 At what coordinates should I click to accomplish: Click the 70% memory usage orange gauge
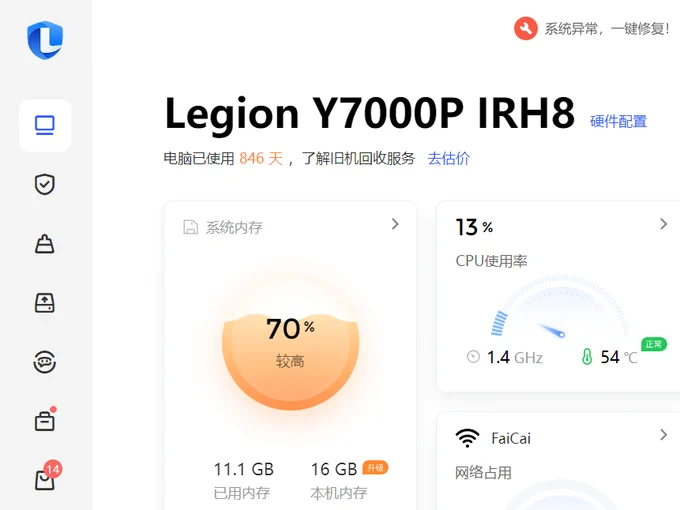coord(291,361)
